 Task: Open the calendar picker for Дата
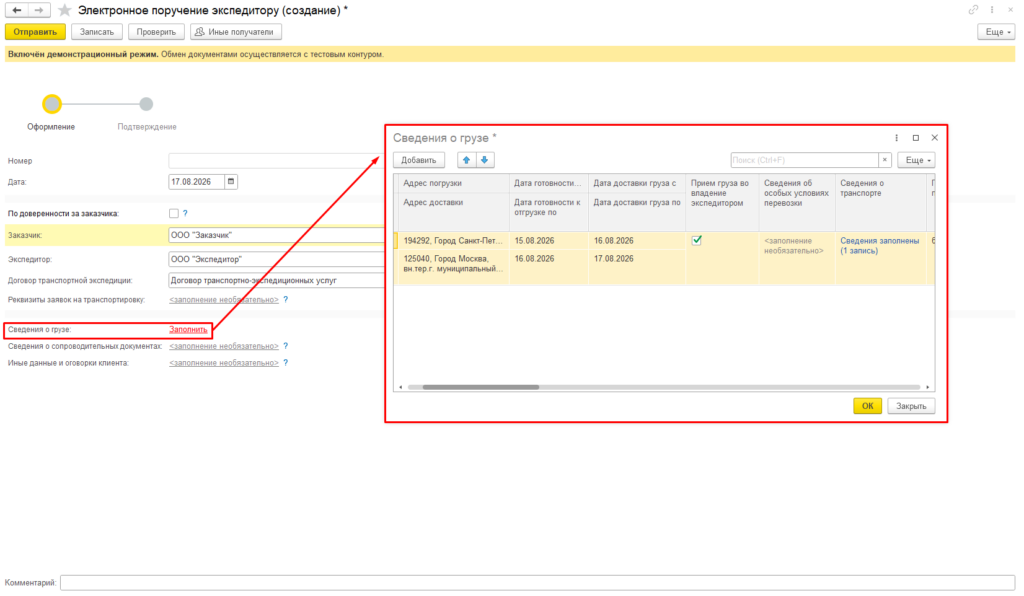231,181
